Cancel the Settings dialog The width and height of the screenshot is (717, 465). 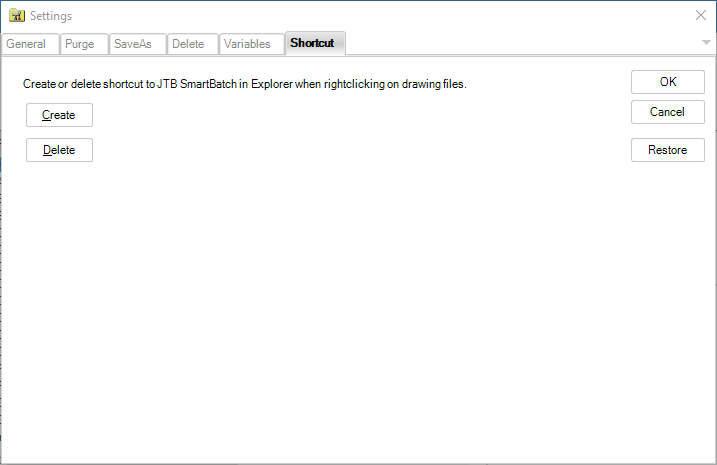click(668, 112)
